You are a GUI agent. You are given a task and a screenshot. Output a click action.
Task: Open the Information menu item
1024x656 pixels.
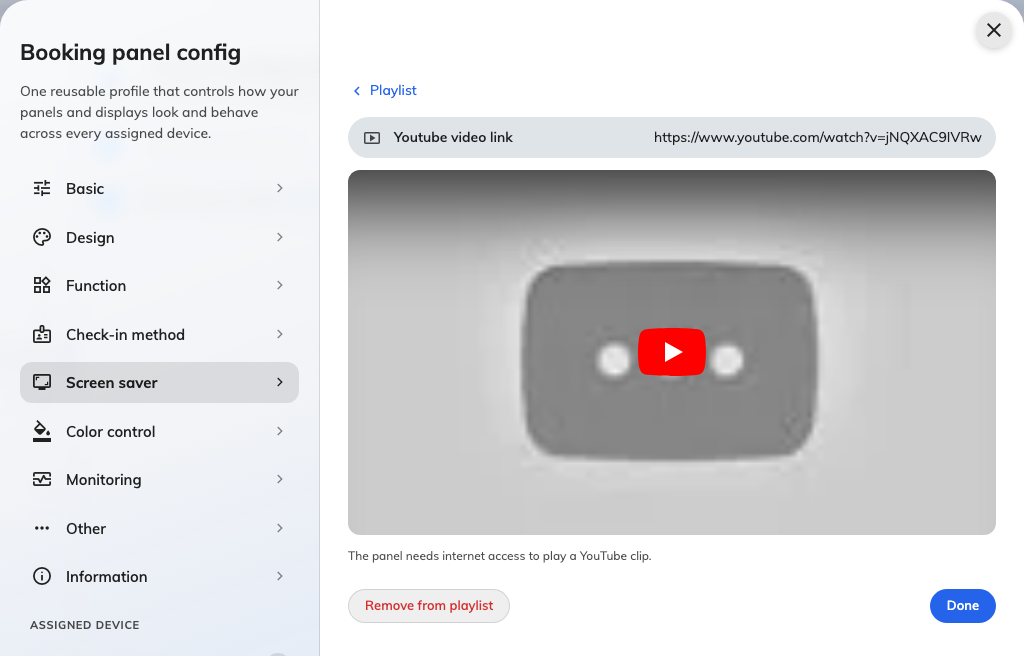[159, 576]
